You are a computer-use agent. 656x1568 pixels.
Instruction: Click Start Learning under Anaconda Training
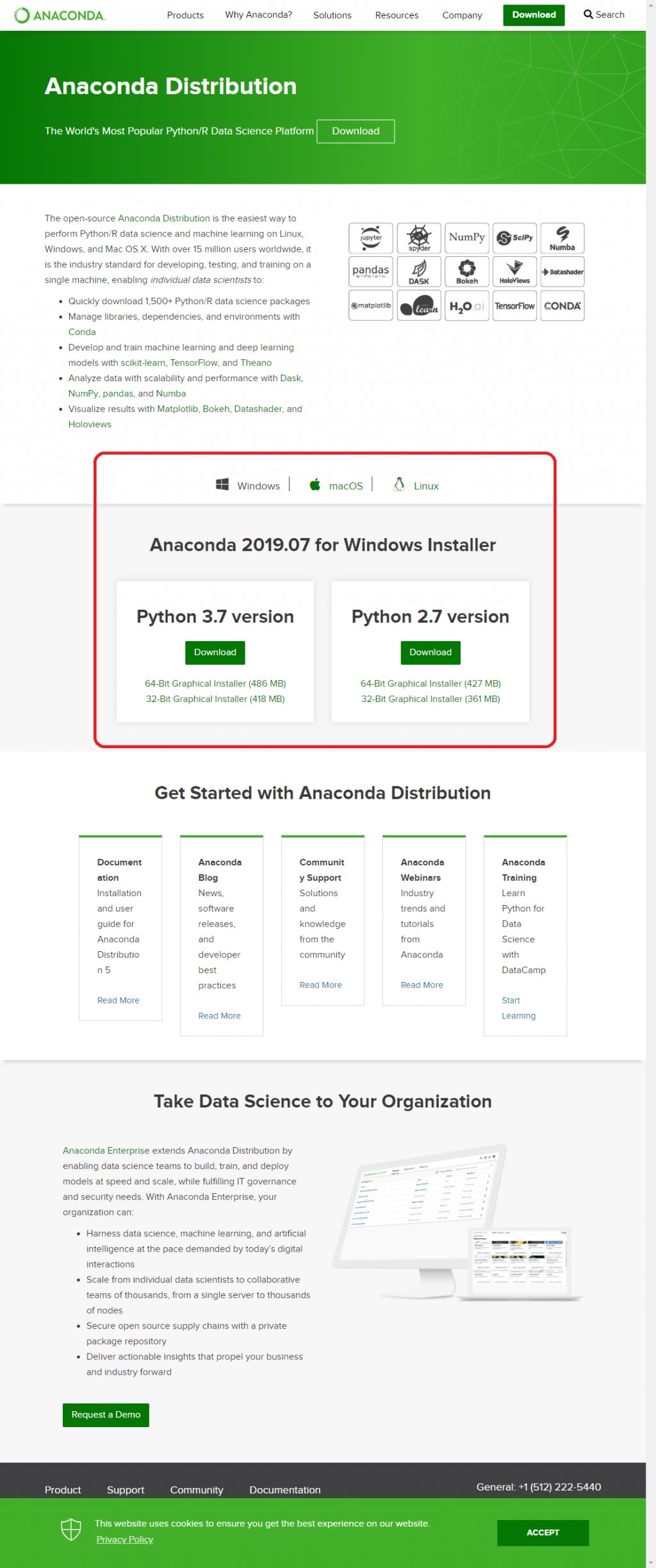pos(518,1008)
